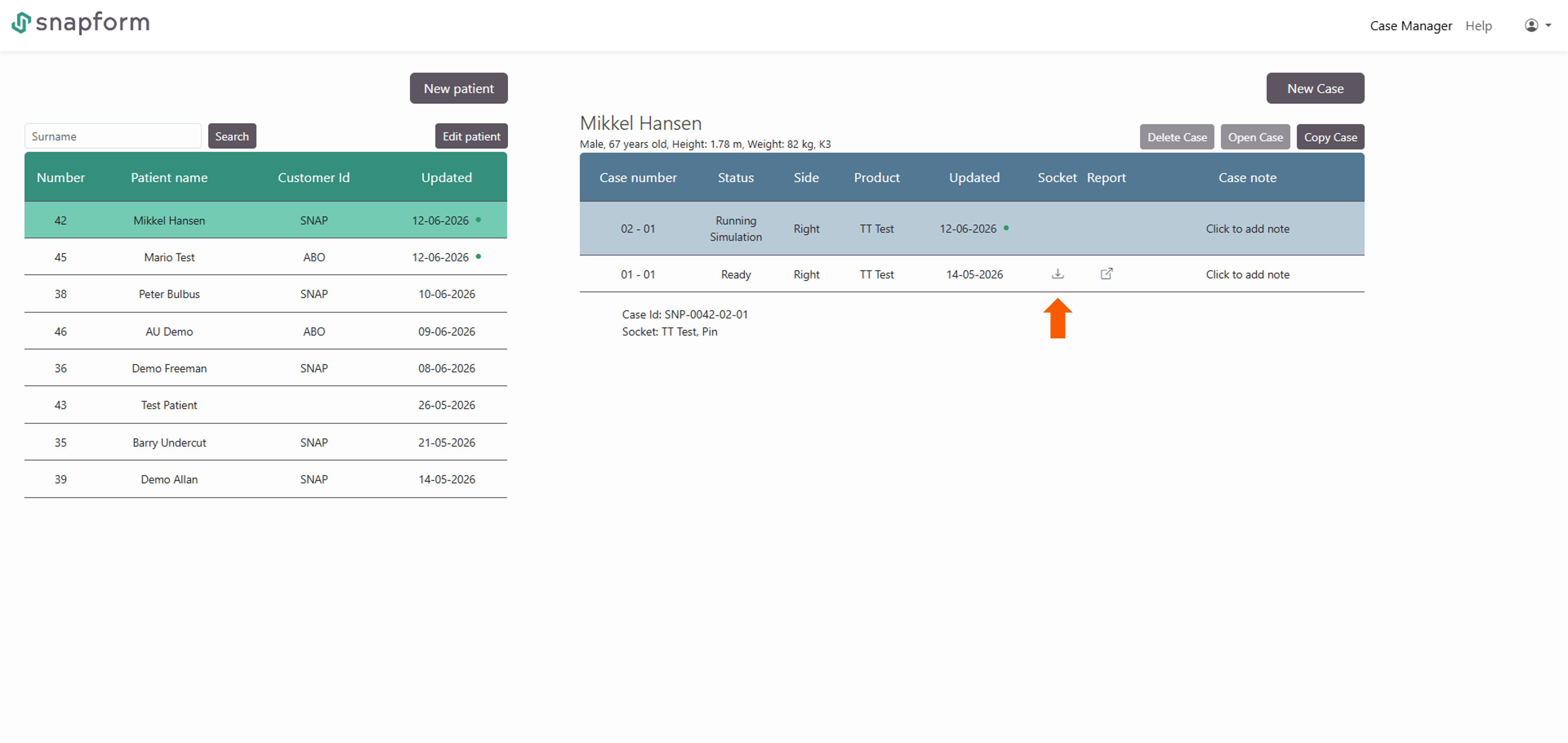Add note to case 02 - 01

1247,229
